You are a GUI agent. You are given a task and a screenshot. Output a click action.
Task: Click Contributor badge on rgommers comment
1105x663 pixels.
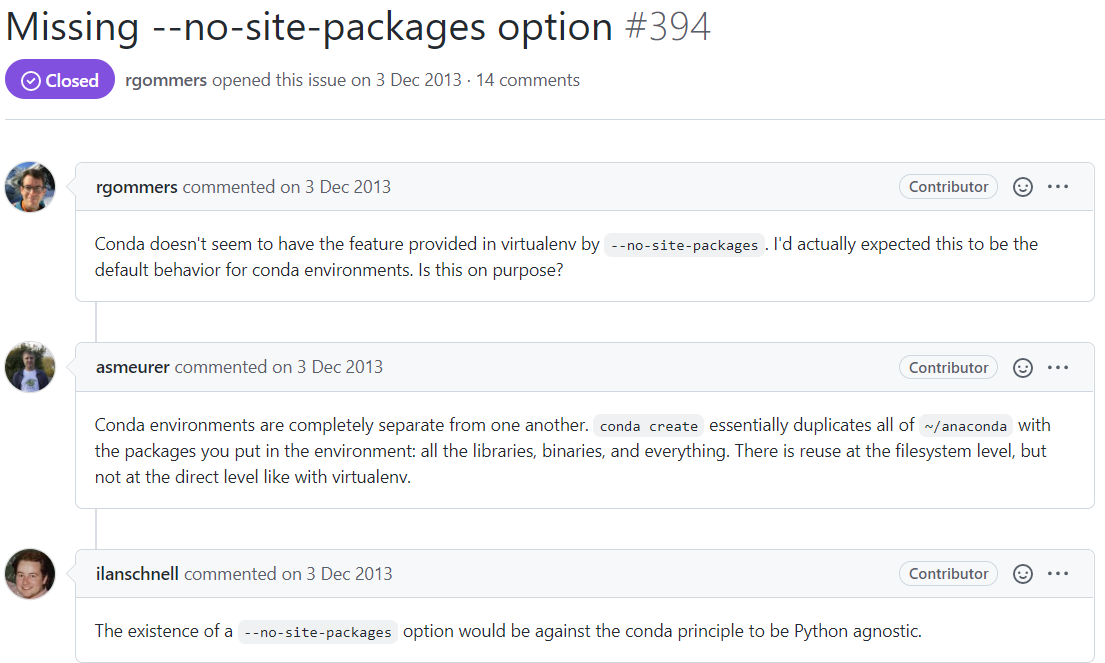tap(948, 187)
